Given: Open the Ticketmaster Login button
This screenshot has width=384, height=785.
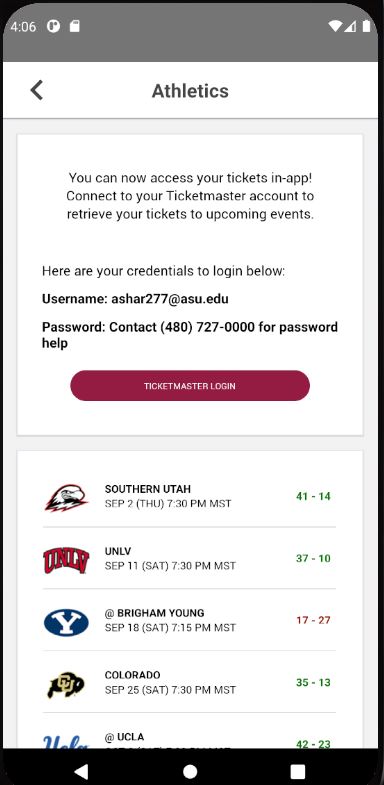Looking at the screenshot, I should 190,385.
